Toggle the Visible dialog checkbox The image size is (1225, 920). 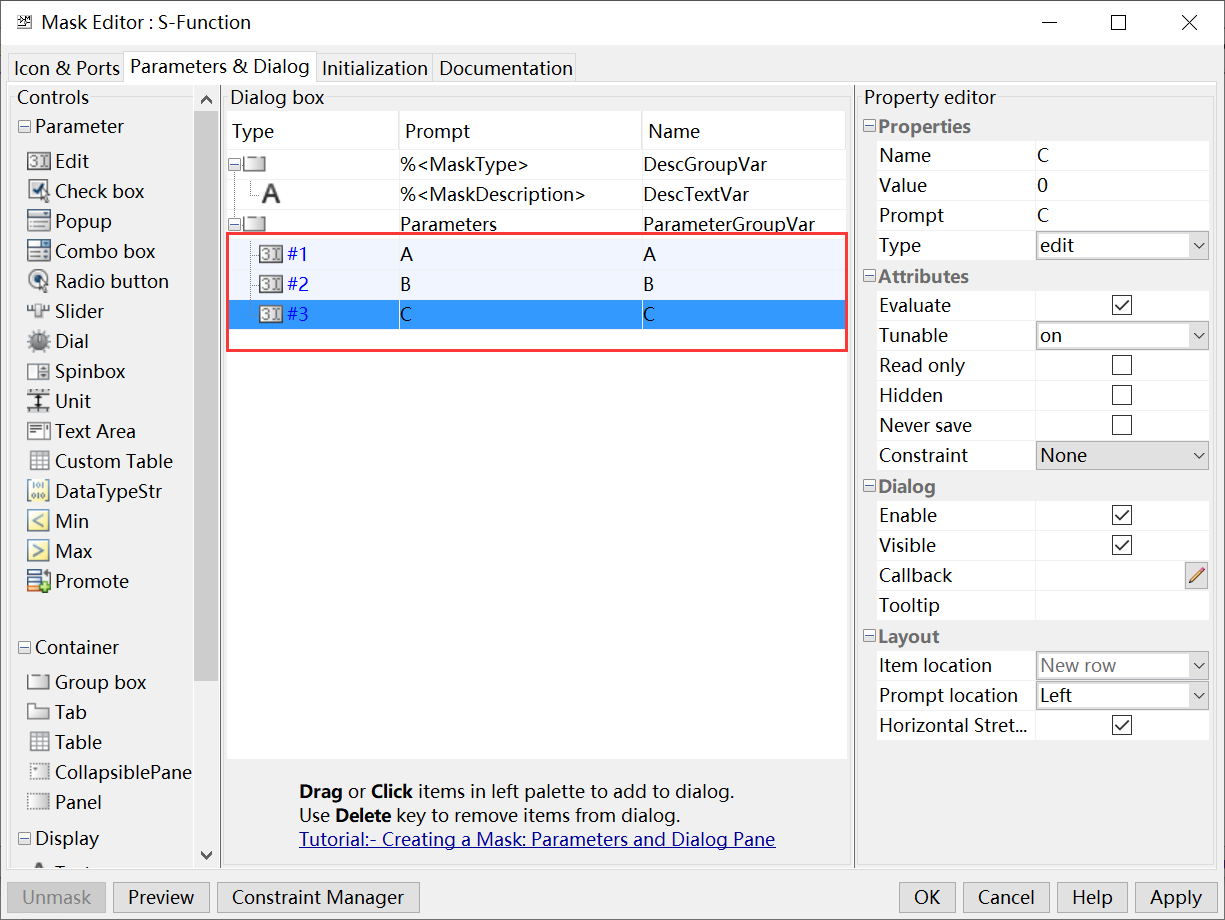[x=1122, y=545]
